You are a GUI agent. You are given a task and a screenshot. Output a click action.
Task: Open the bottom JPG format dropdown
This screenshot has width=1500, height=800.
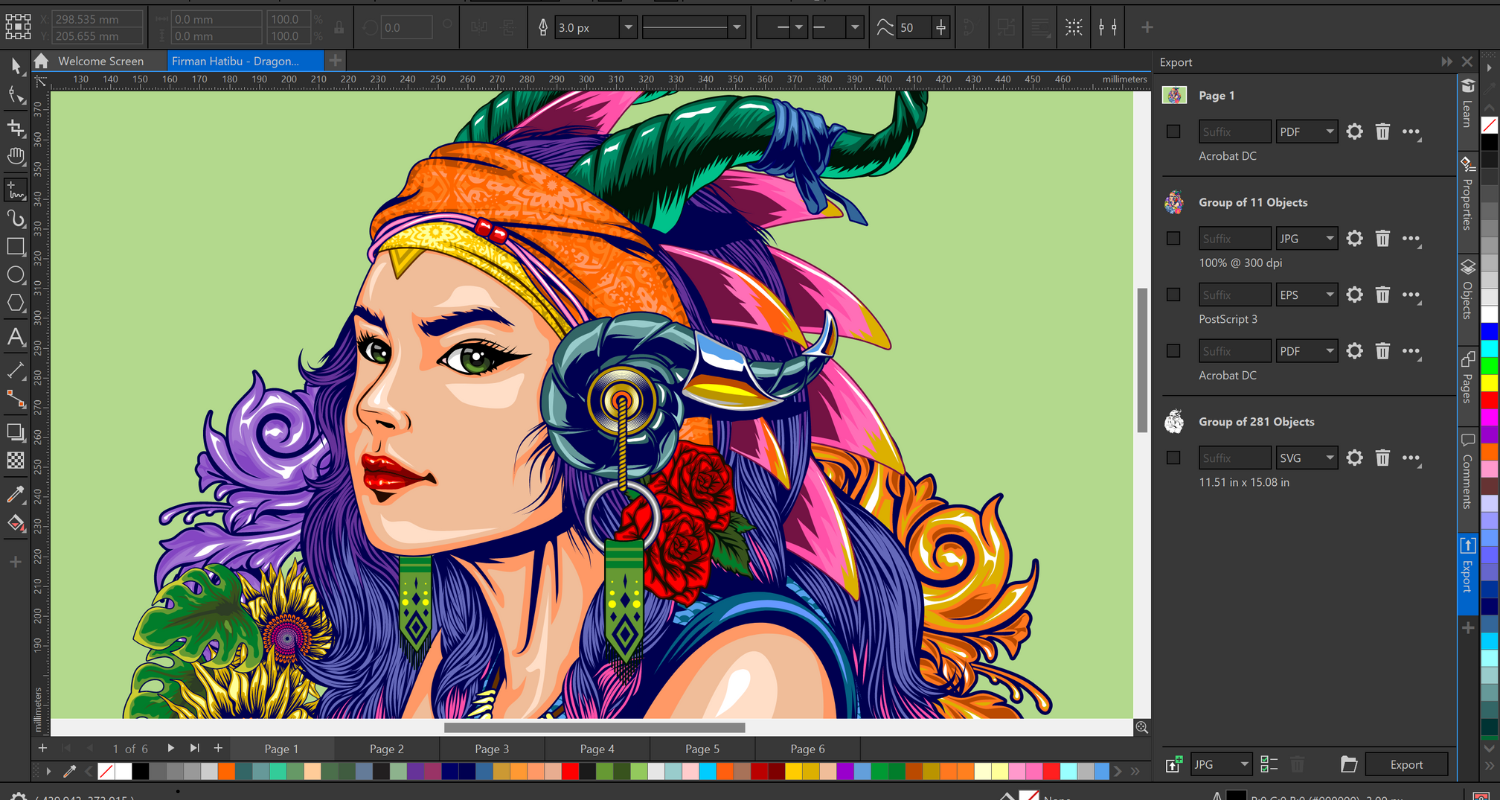coord(1221,764)
